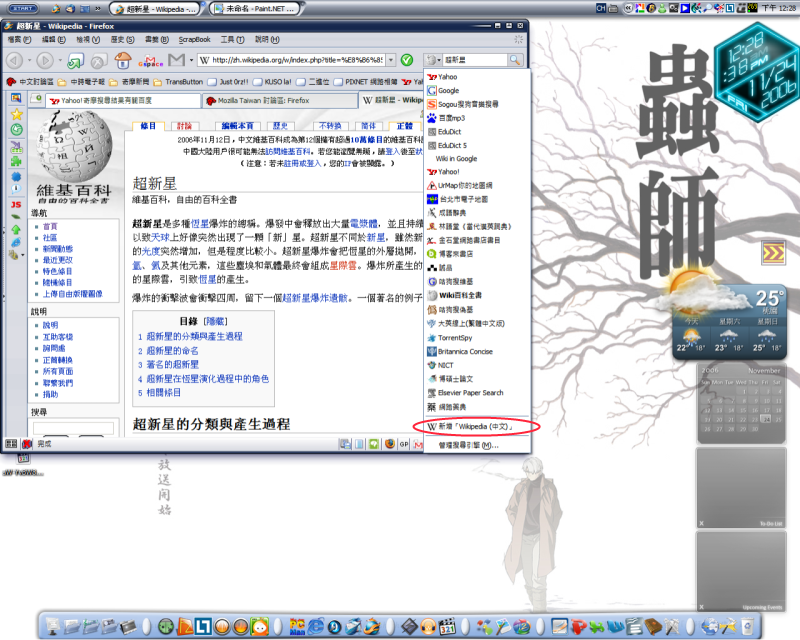This screenshot has height=640, width=800.
Task: Open the Forward button history dropdown arrow
Action: (x=60, y=60)
